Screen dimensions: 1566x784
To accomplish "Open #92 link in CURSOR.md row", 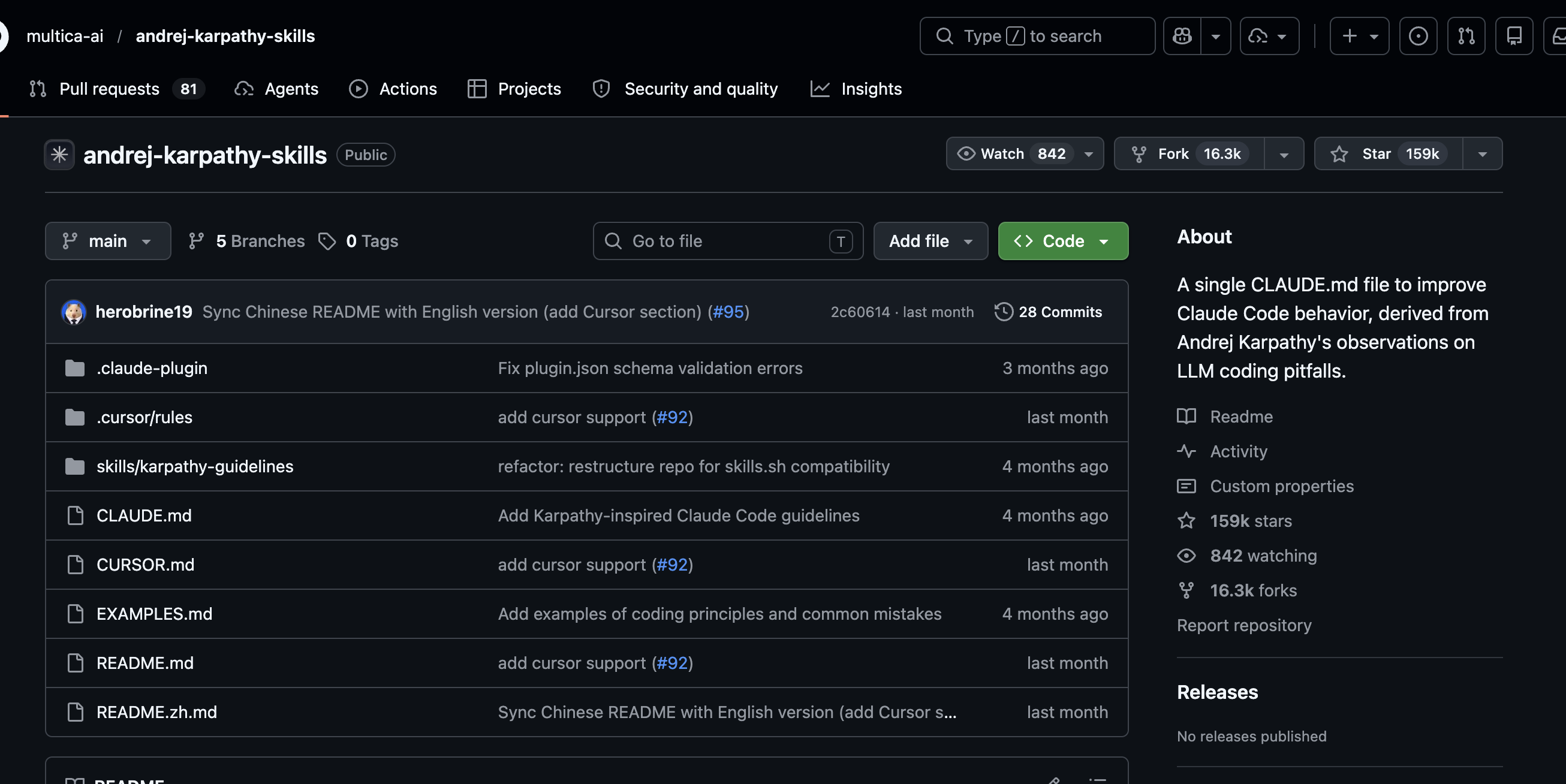I will point(672,565).
